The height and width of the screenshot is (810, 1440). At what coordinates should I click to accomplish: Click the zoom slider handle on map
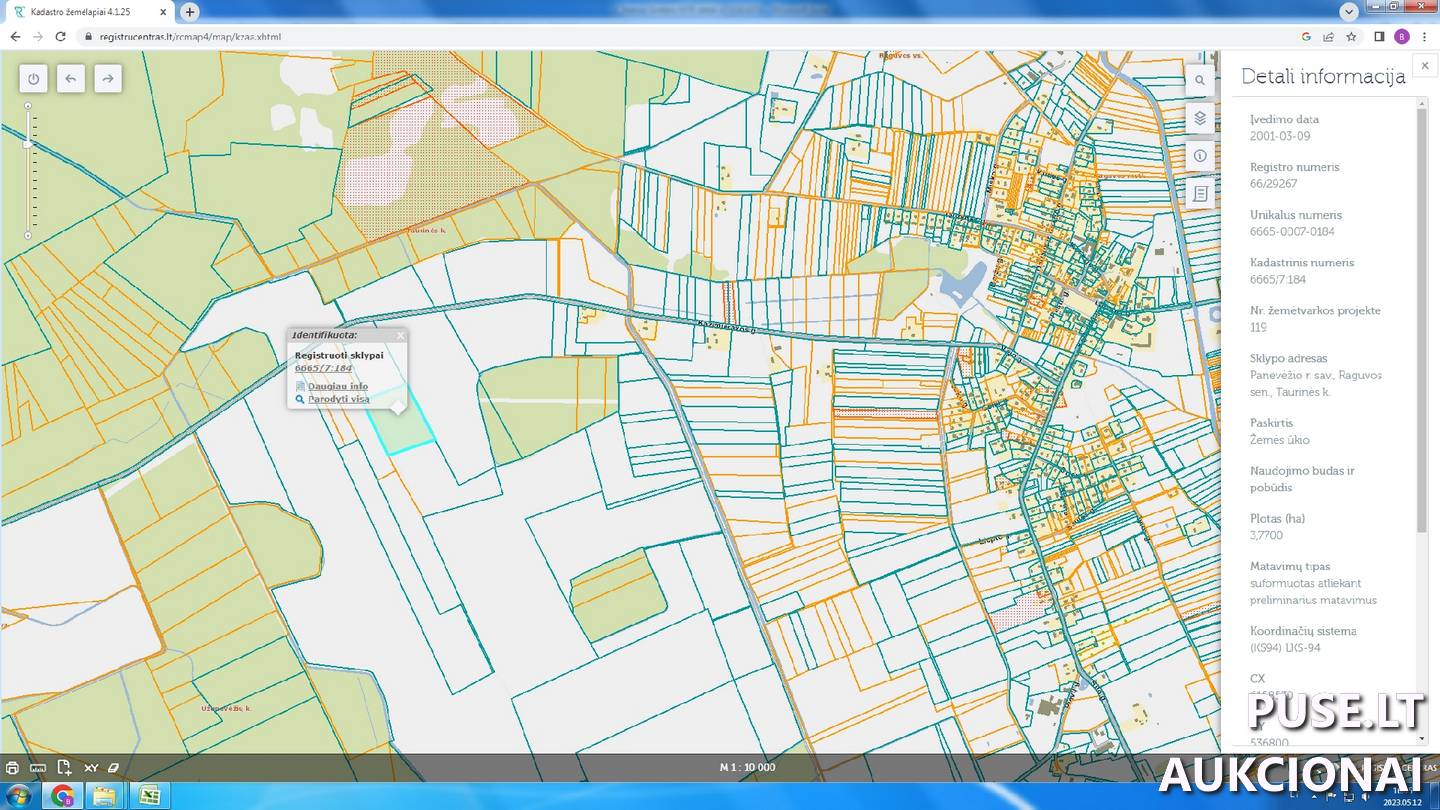click(28, 144)
